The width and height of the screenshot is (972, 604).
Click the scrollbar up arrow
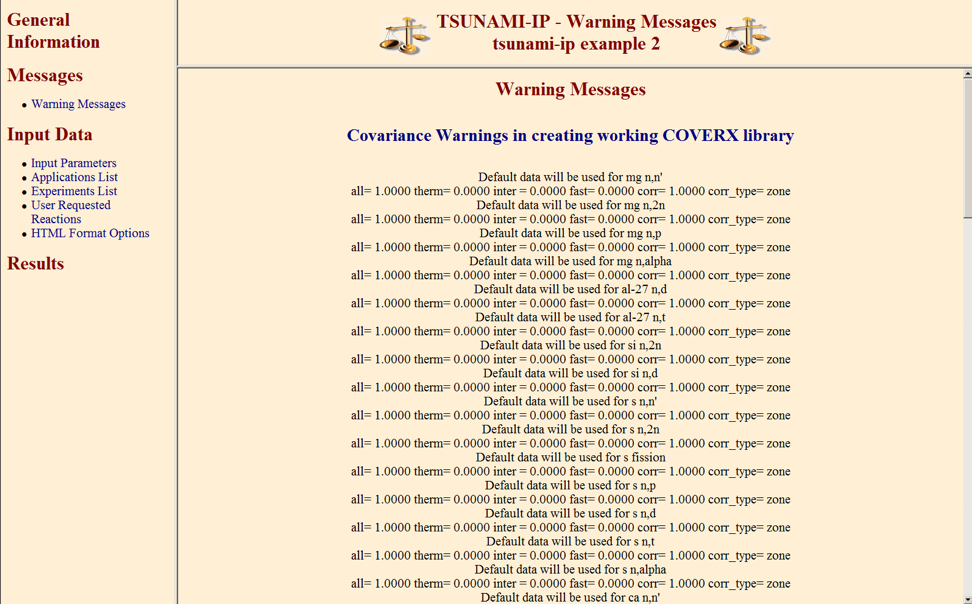(x=966, y=74)
